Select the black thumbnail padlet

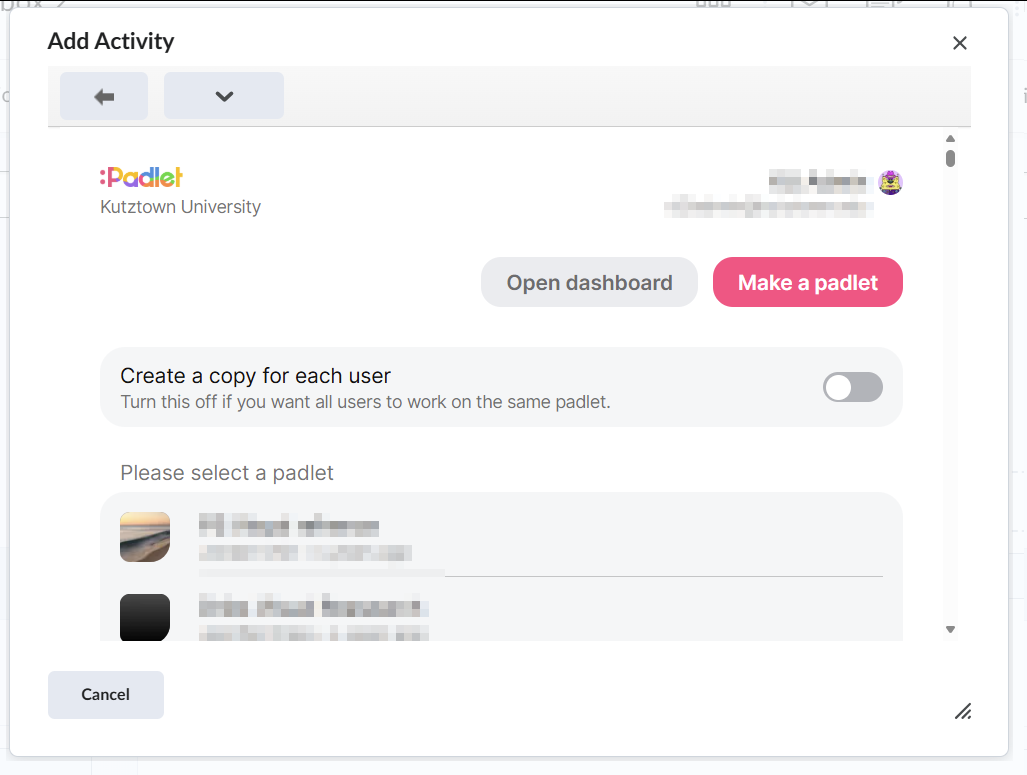pos(145,617)
